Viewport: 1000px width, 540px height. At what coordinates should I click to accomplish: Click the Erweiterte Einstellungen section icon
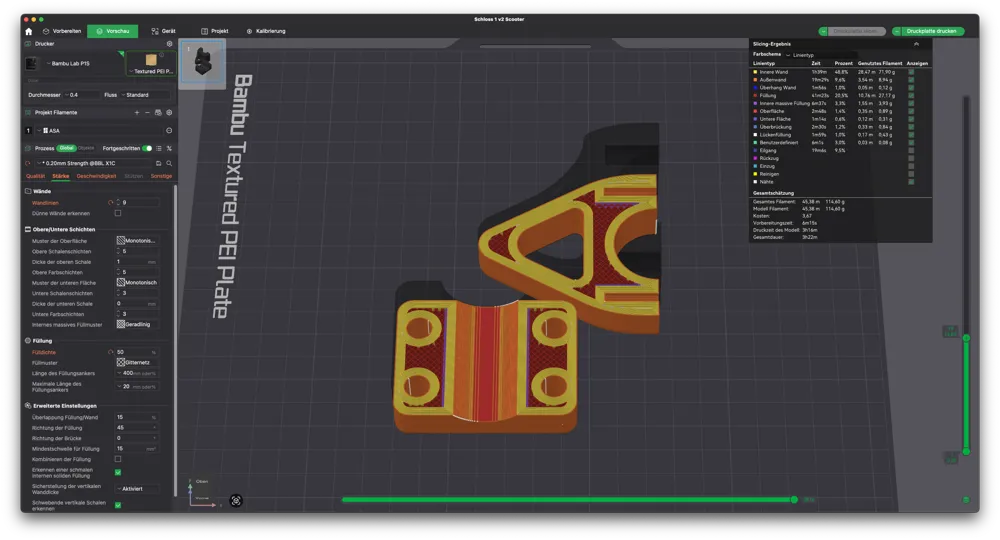28,406
